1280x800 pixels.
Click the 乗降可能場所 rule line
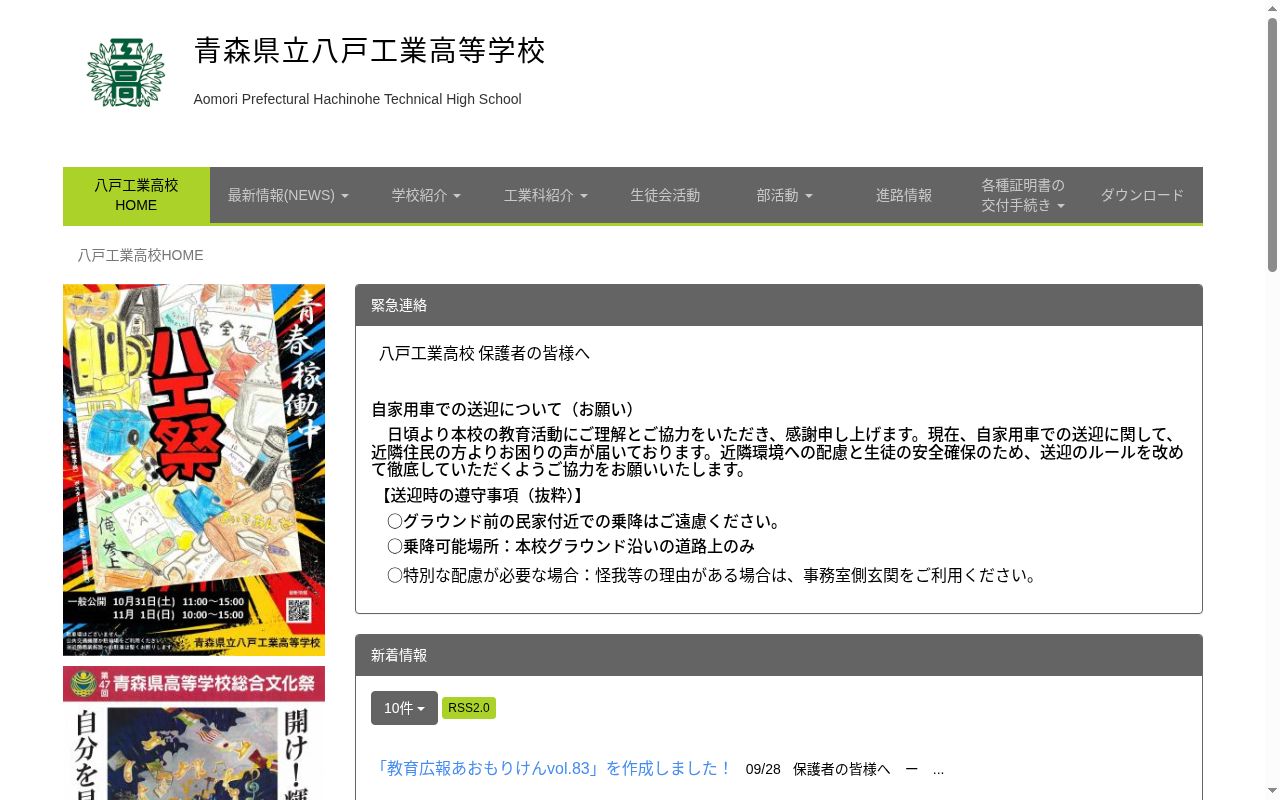[571, 546]
